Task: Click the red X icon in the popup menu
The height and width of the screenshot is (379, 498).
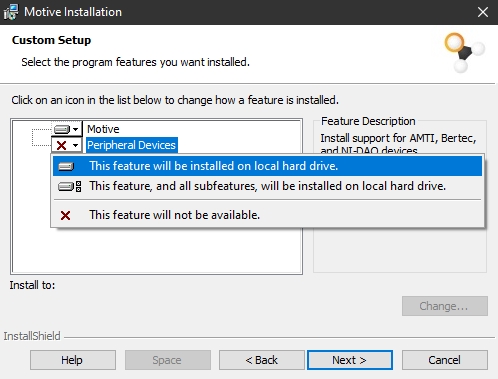Action: (65, 215)
